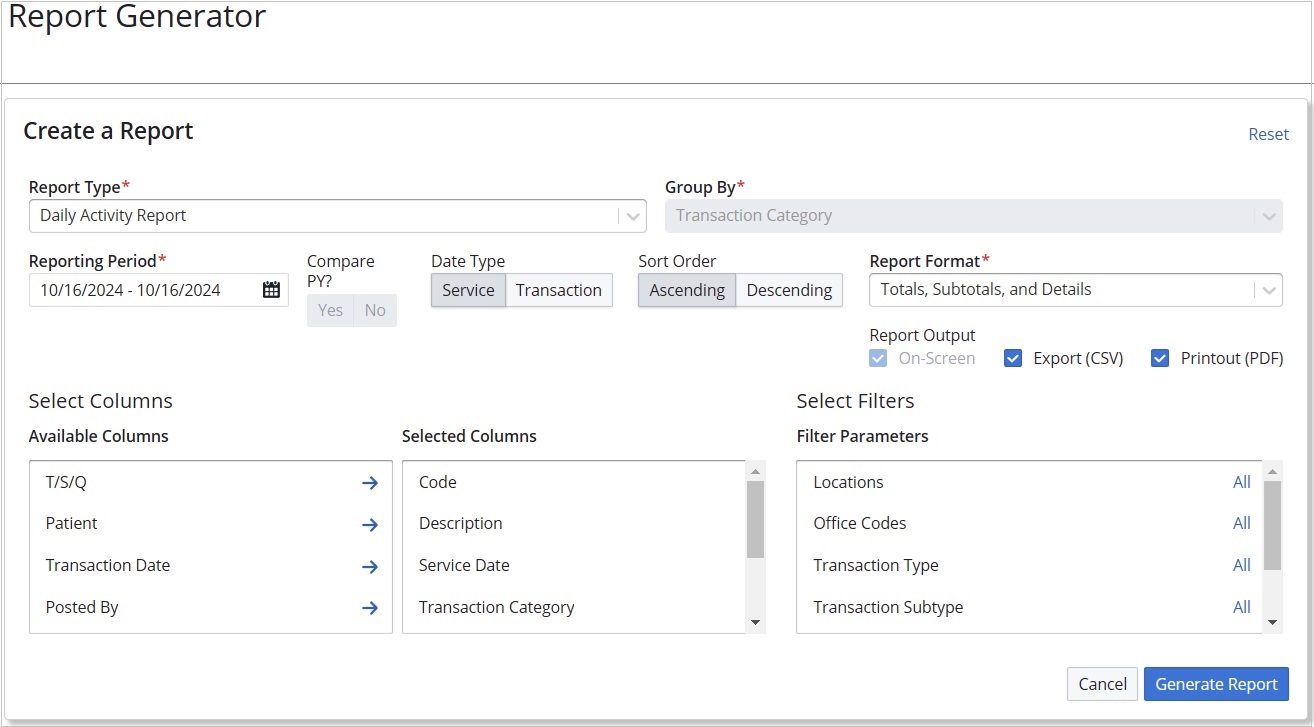1314x727 pixels.
Task: Click the Generate Report button
Action: pyautogui.click(x=1216, y=684)
